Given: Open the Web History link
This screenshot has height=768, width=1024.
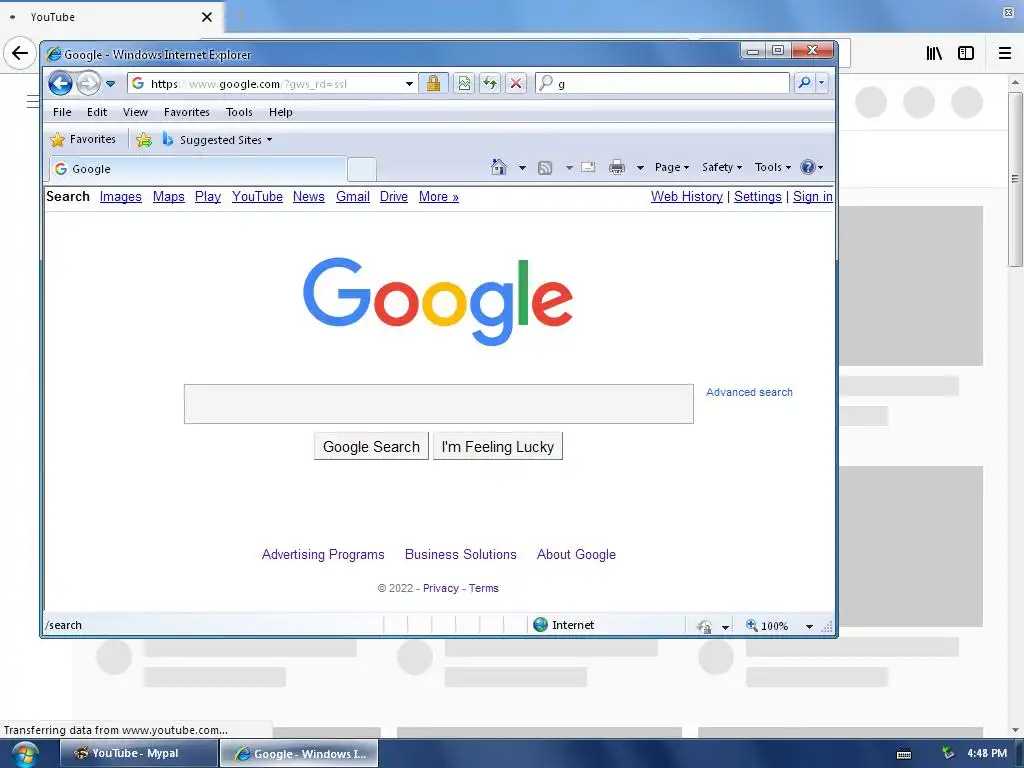Looking at the screenshot, I should (687, 197).
